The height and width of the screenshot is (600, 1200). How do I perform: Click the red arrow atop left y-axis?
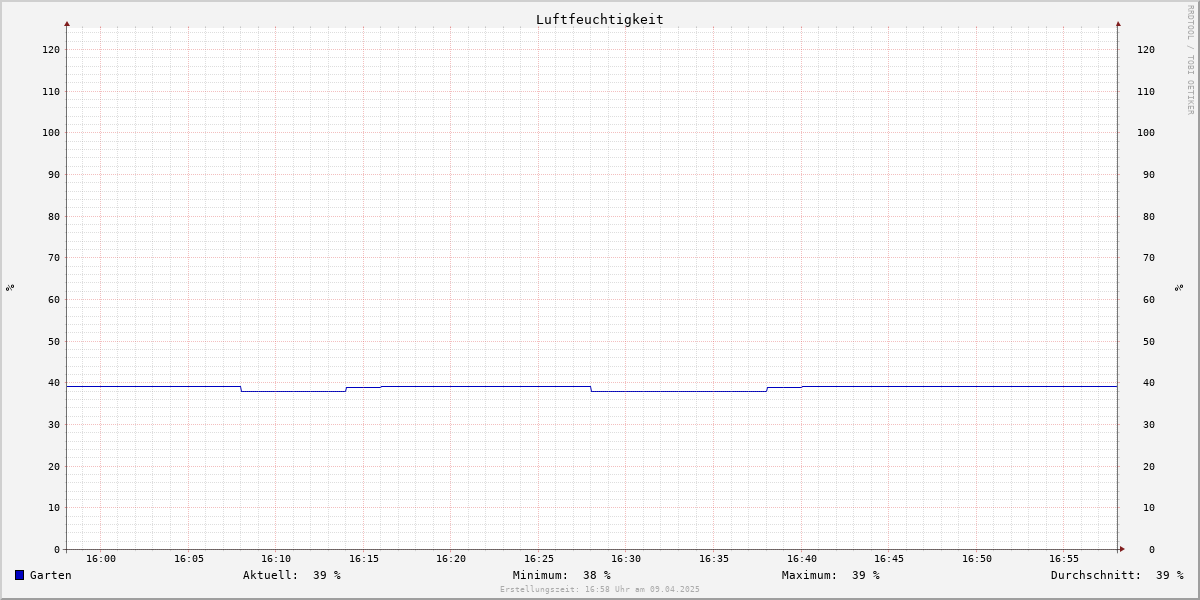pos(67,23)
